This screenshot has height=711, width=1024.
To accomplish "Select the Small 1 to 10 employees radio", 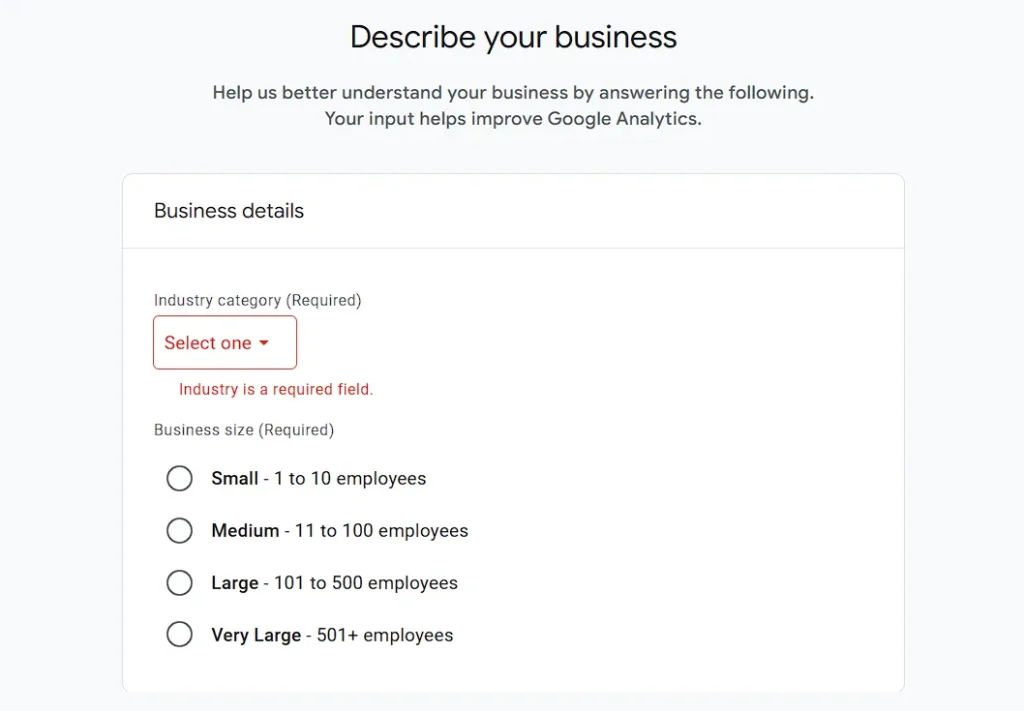I will 180,479.
